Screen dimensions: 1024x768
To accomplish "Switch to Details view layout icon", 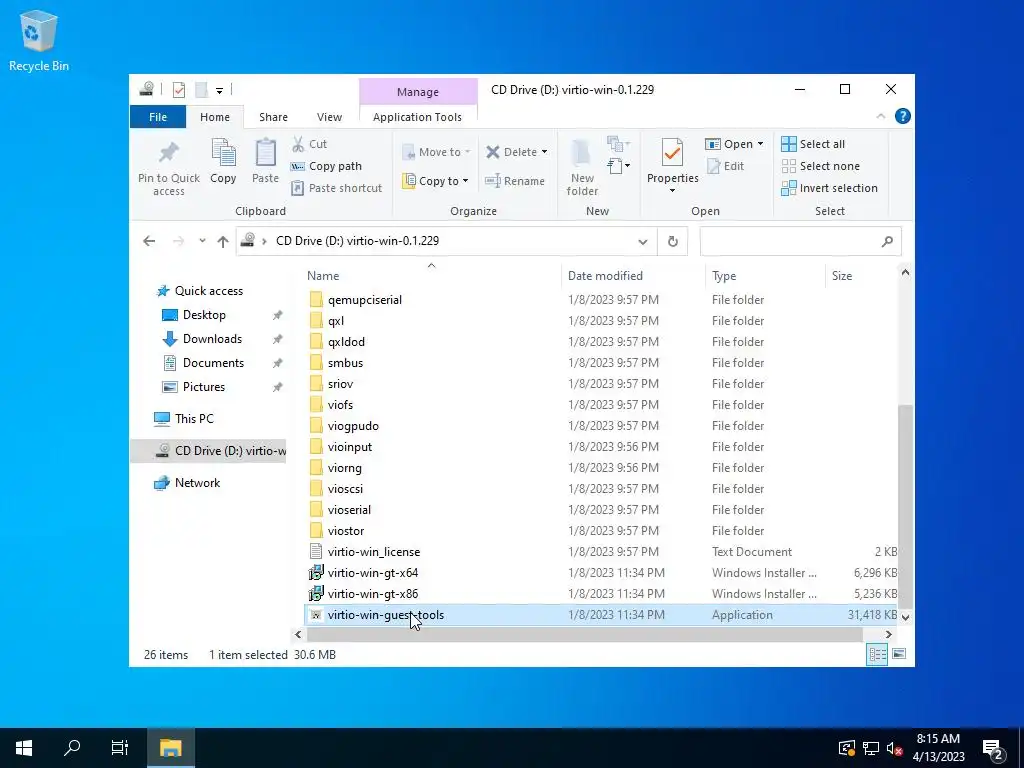I will coord(877,654).
